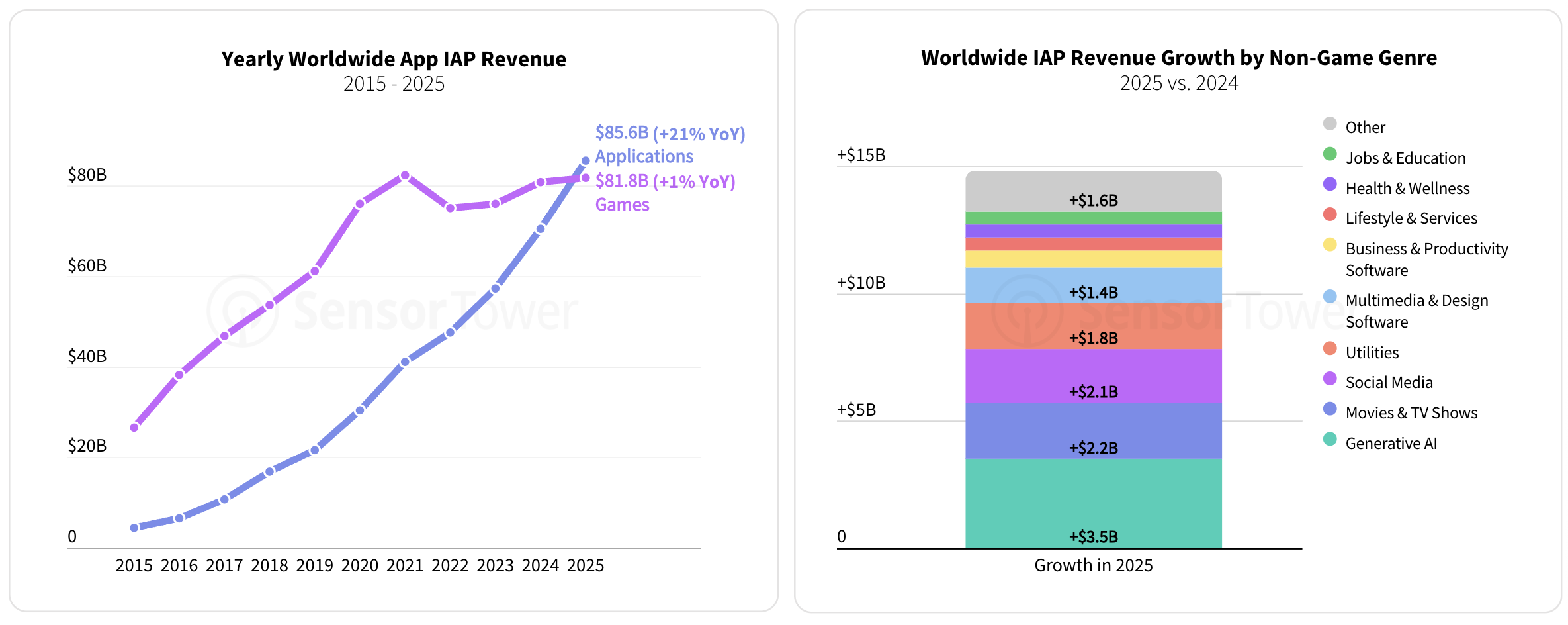Click the '$81.8B (+1% YoY)' label

point(666,181)
